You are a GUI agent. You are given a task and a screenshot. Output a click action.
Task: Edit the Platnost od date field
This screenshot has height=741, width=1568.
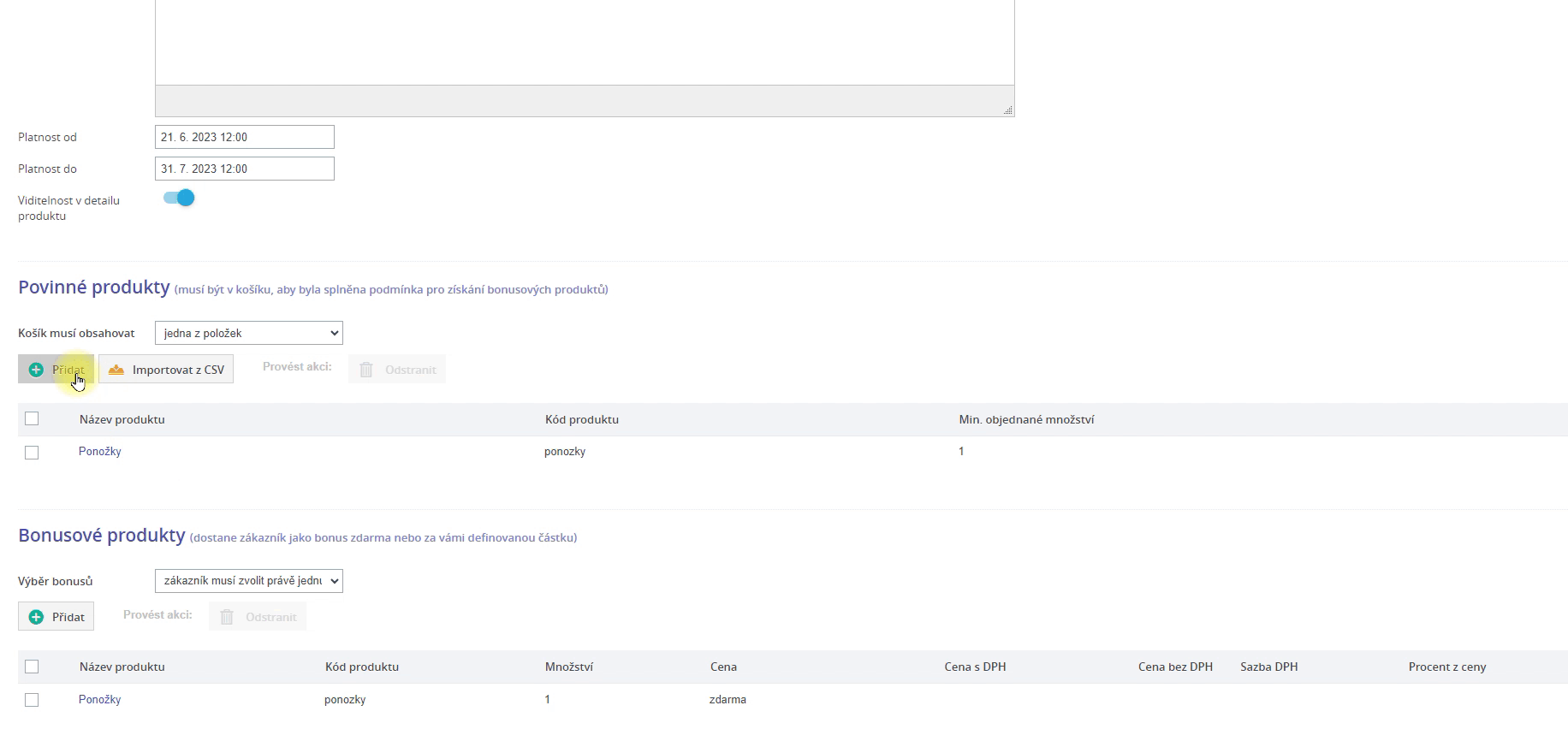tap(244, 137)
